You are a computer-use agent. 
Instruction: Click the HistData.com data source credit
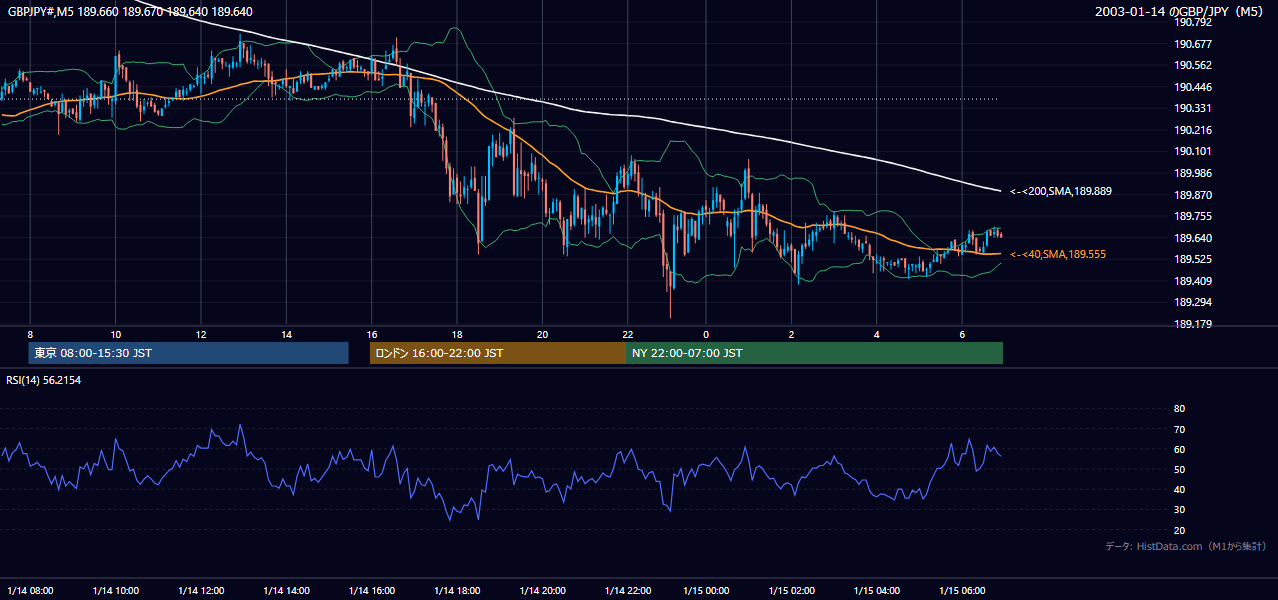pyautogui.click(x=1185, y=546)
